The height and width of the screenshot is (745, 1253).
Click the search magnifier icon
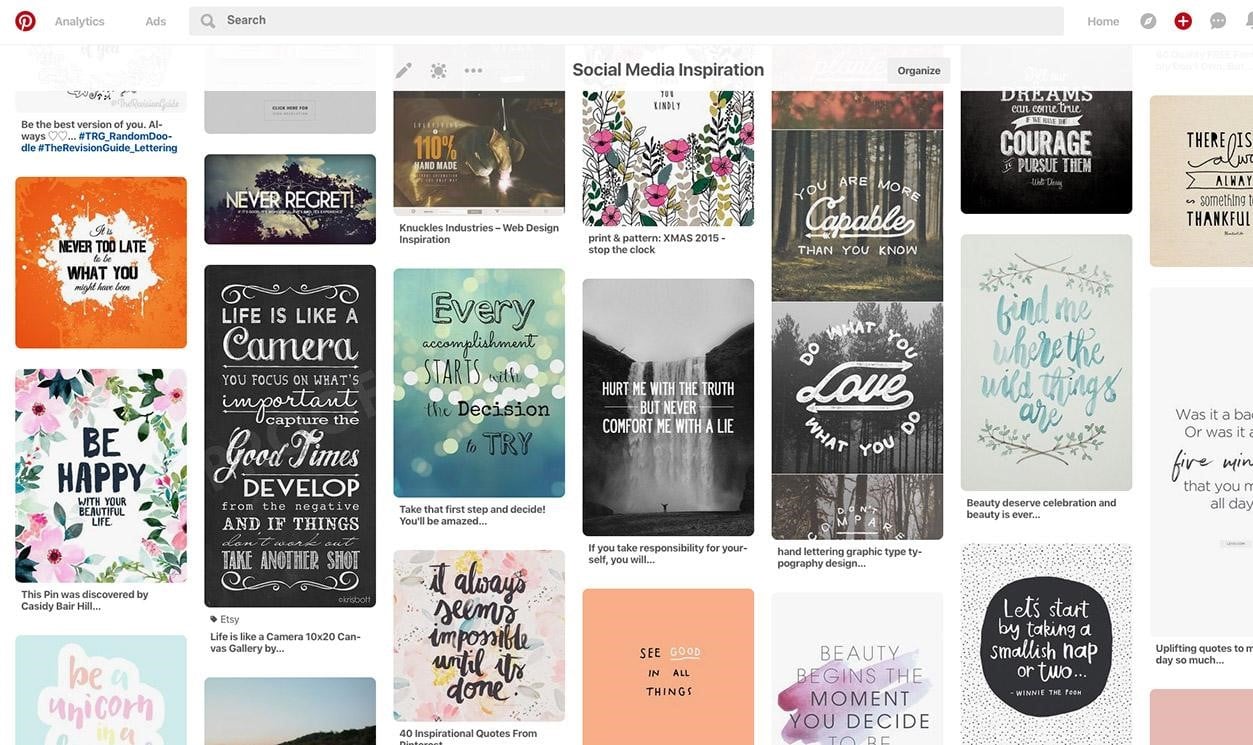click(x=208, y=21)
